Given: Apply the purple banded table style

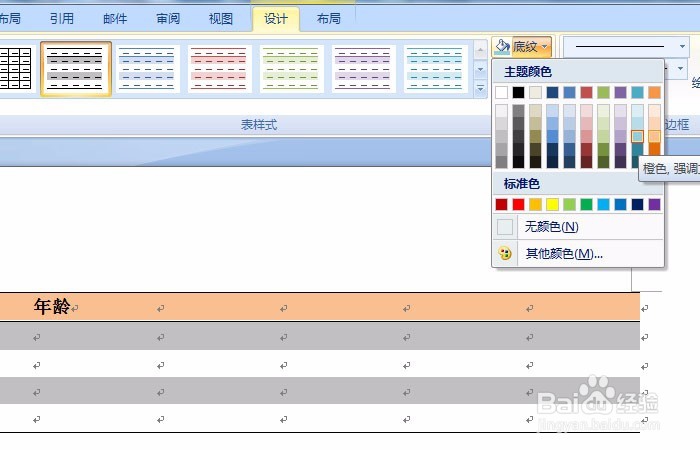Looking at the screenshot, I should (363, 69).
